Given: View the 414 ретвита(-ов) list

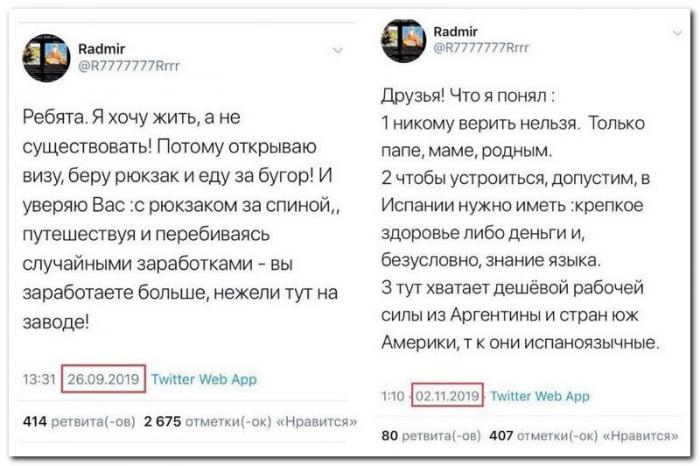Looking at the screenshot, I should tap(78, 421).
